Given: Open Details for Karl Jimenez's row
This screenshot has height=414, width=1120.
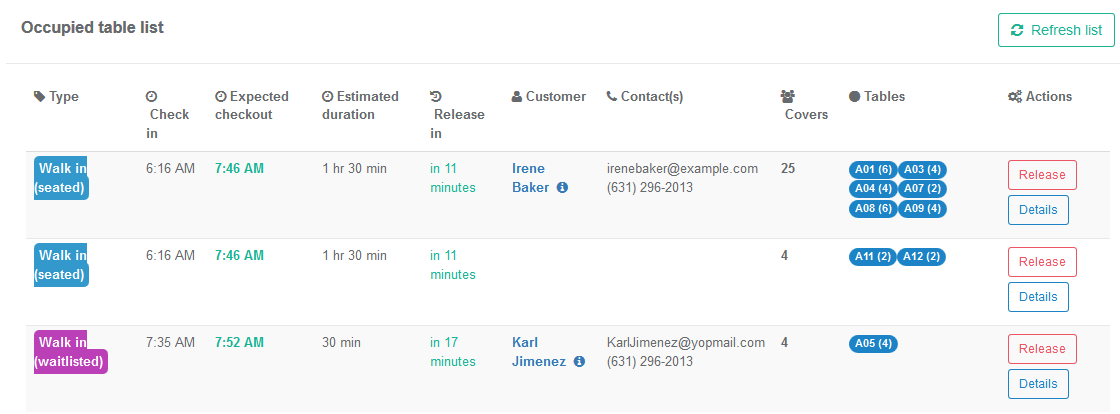Looking at the screenshot, I should pyautogui.click(x=1038, y=384).
